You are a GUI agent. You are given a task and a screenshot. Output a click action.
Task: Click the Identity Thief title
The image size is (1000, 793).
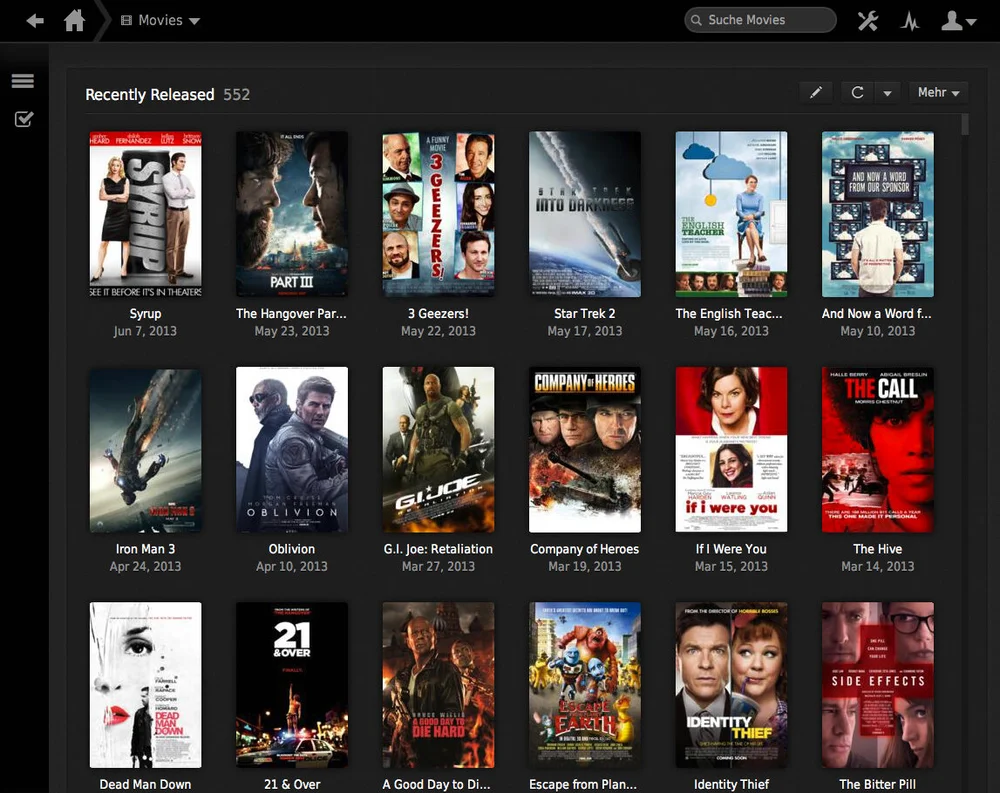click(x=732, y=785)
